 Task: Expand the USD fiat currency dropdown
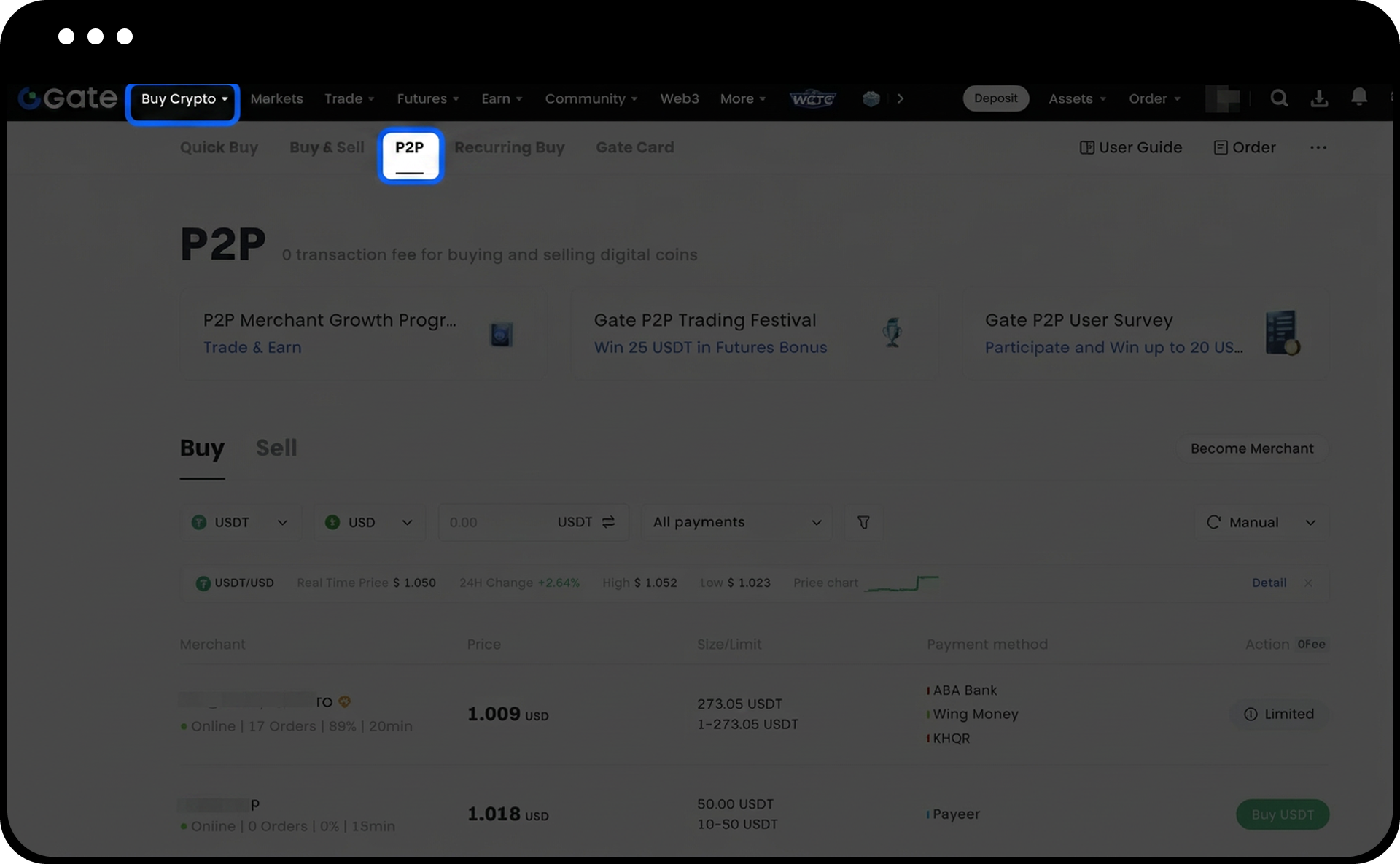click(x=369, y=522)
